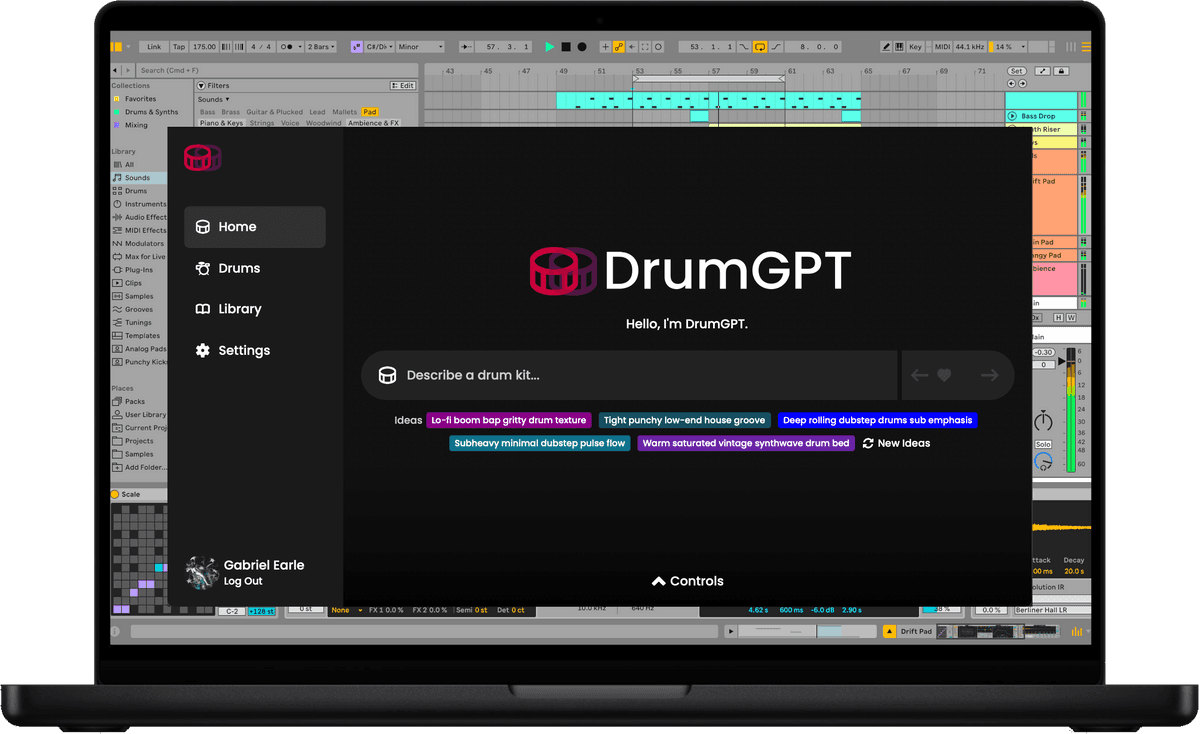The width and height of the screenshot is (1200, 734).
Task: Choose the "Deep rolling dubstep drums sub emphasis" idea
Action: (x=877, y=420)
